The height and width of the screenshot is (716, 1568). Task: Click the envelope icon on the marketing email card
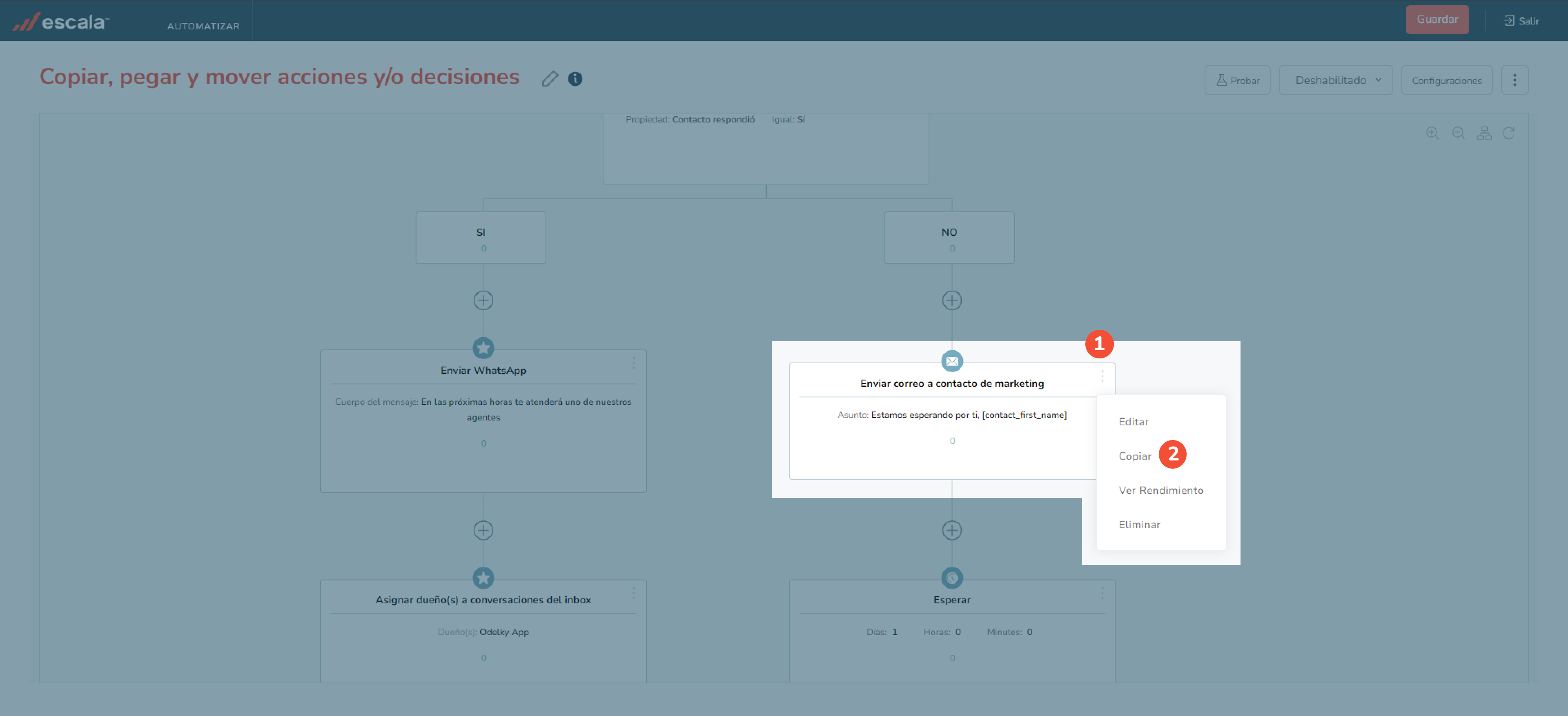tap(952, 361)
